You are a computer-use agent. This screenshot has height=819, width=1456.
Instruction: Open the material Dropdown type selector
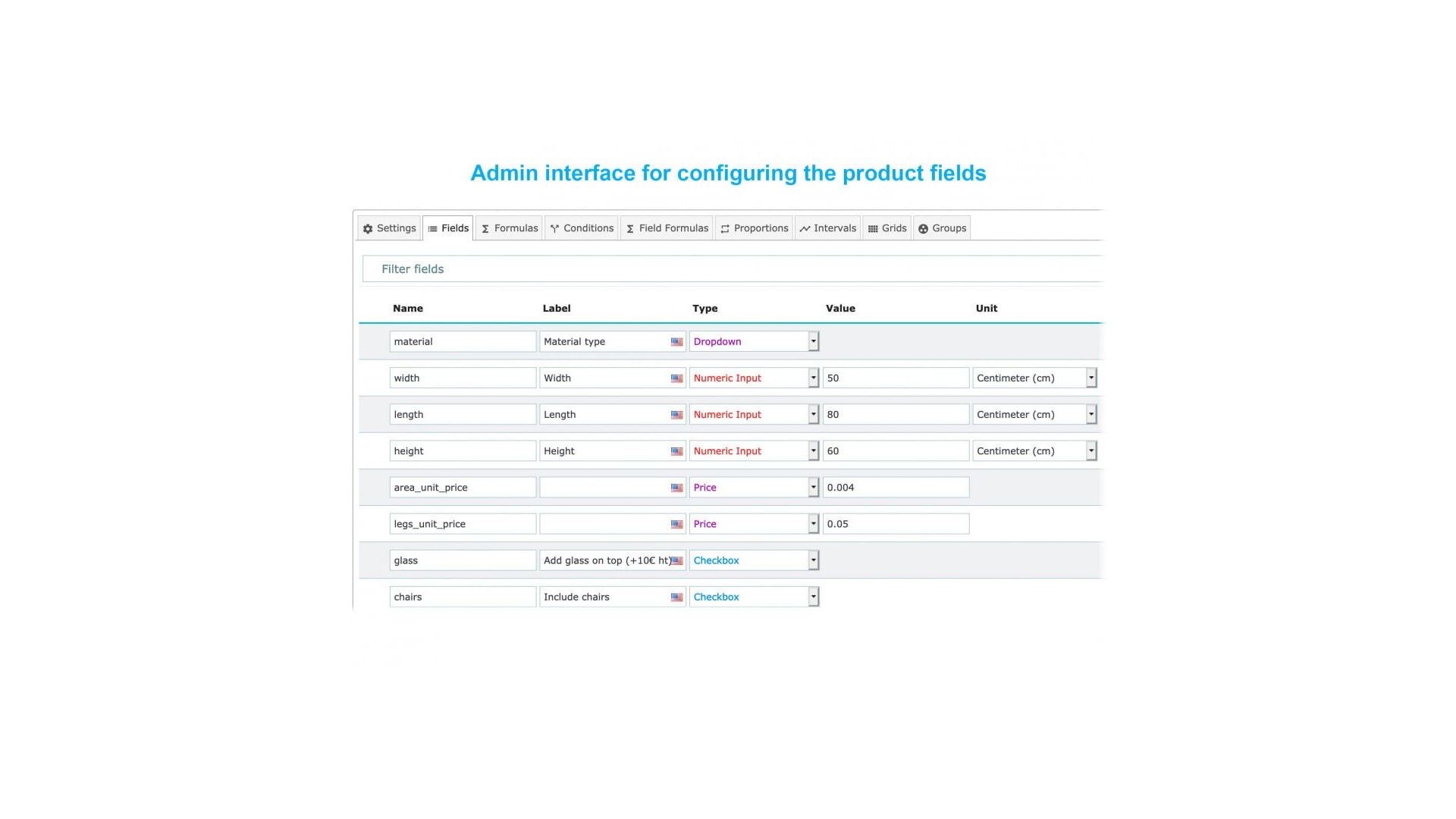813,341
